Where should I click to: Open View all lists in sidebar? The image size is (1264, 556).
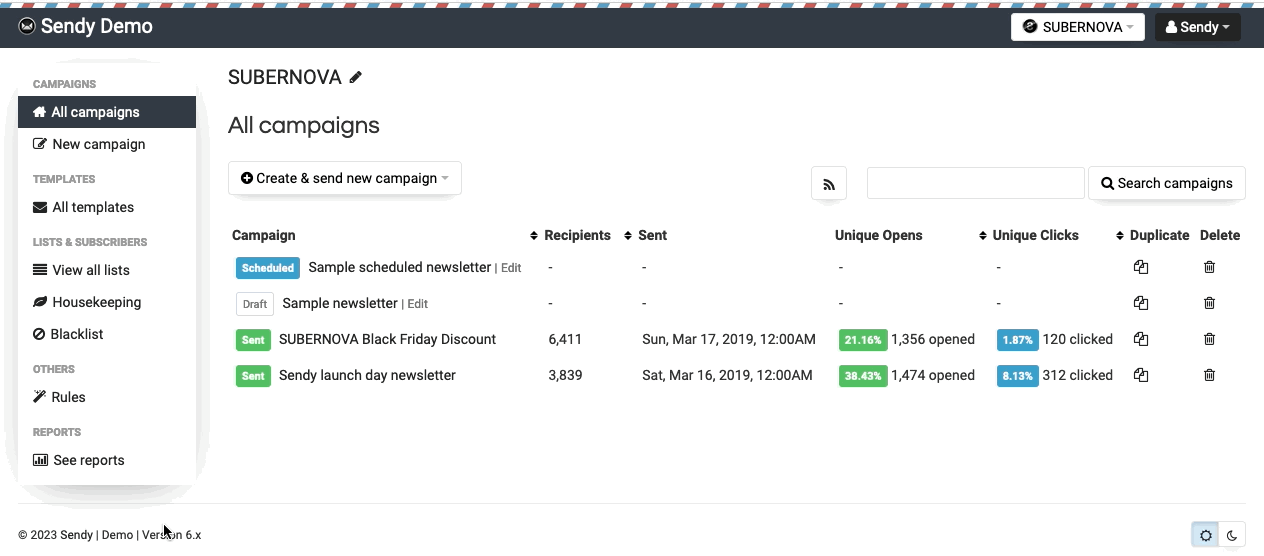pyautogui.click(x=107, y=270)
